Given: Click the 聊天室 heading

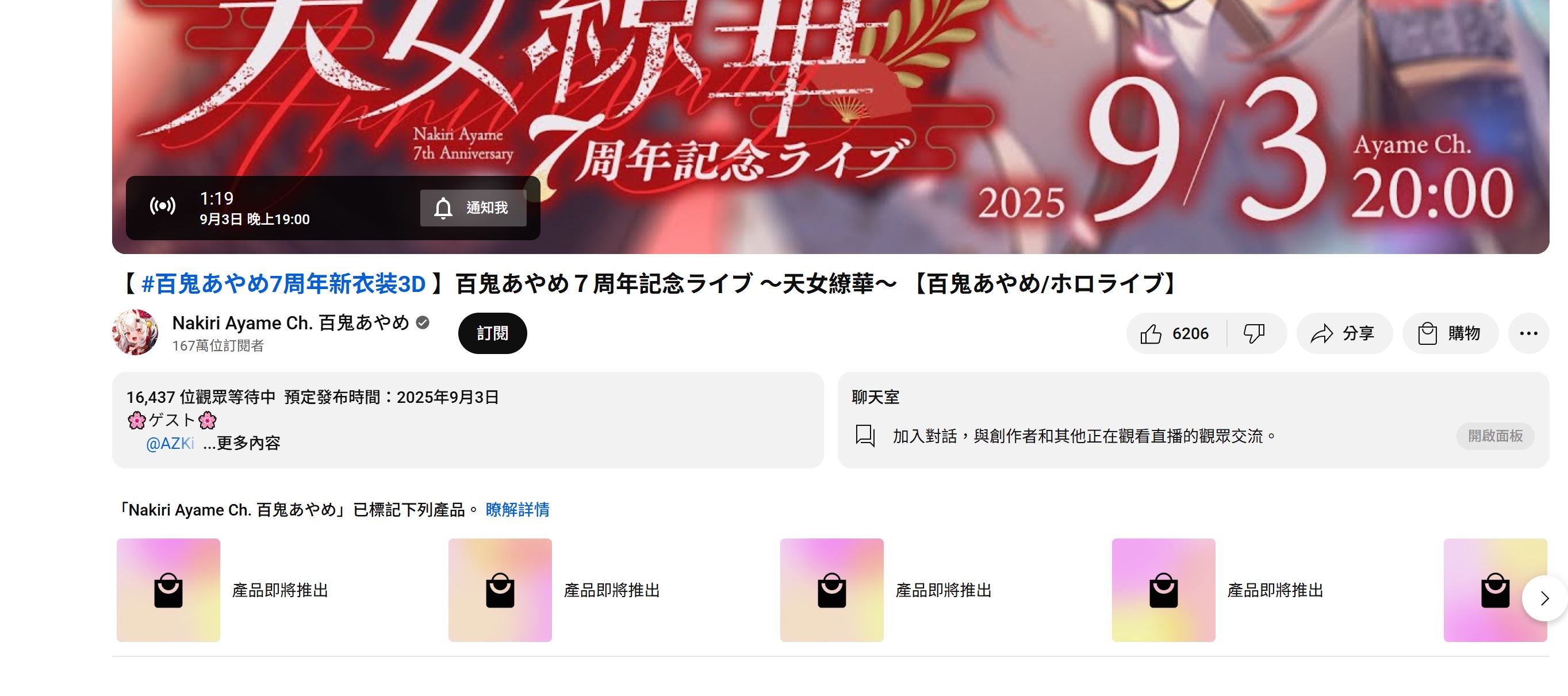Looking at the screenshot, I should [875, 397].
